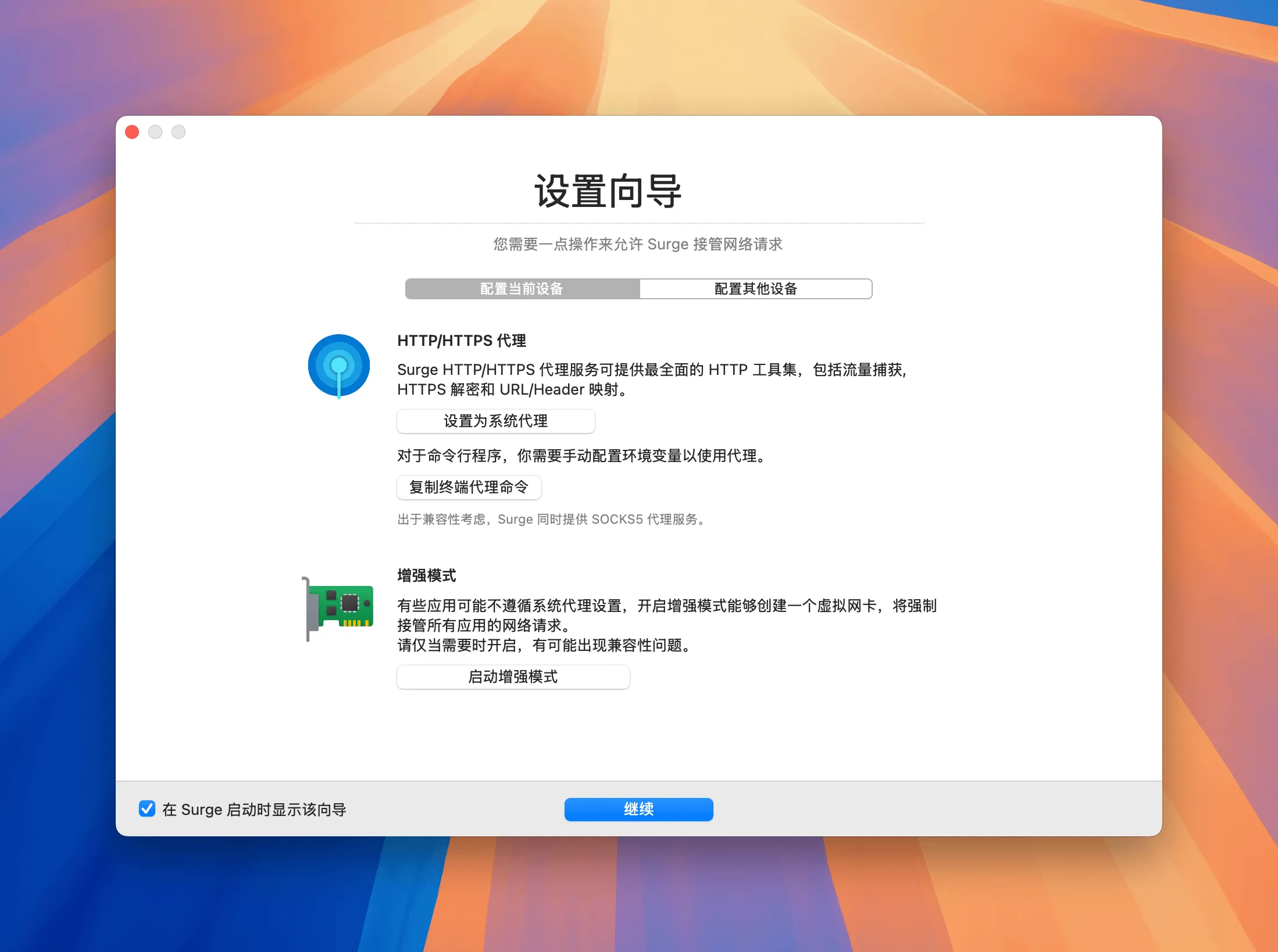The image size is (1278, 952).
Task: Click 复制终端代理命令 to copy proxy commands
Action: click(x=469, y=488)
